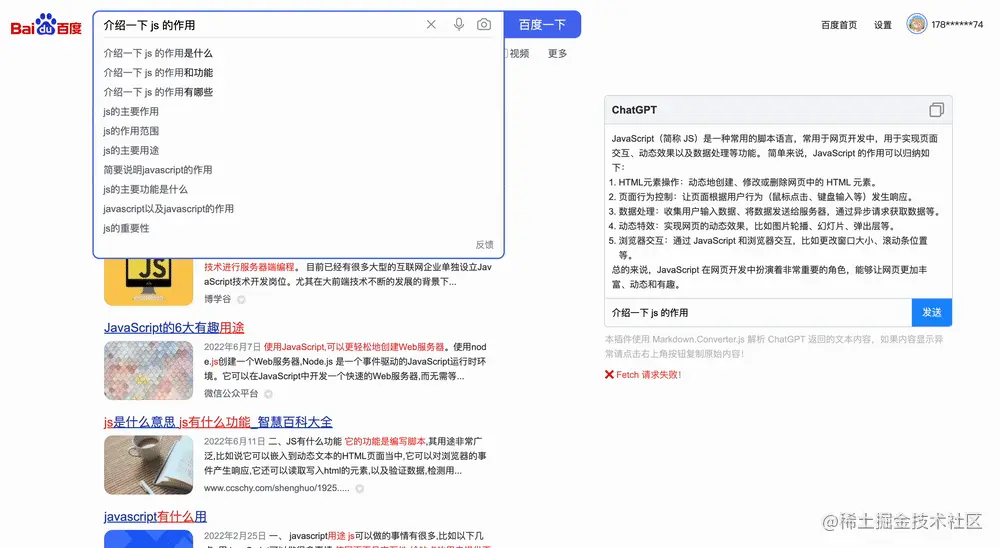Image resolution: width=1000 pixels, height=548 pixels.
Task: Select suggestion 介绍一下 js 的作用是什么
Action: click(158, 53)
